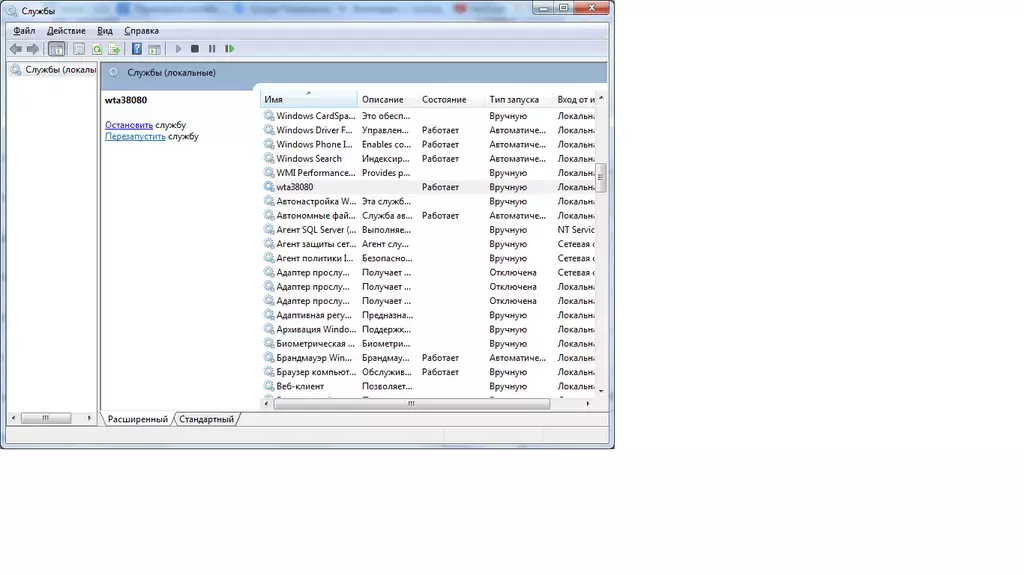This screenshot has width=1024, height=575.
Task: Click the Stop service square icon
Action: 195,49
